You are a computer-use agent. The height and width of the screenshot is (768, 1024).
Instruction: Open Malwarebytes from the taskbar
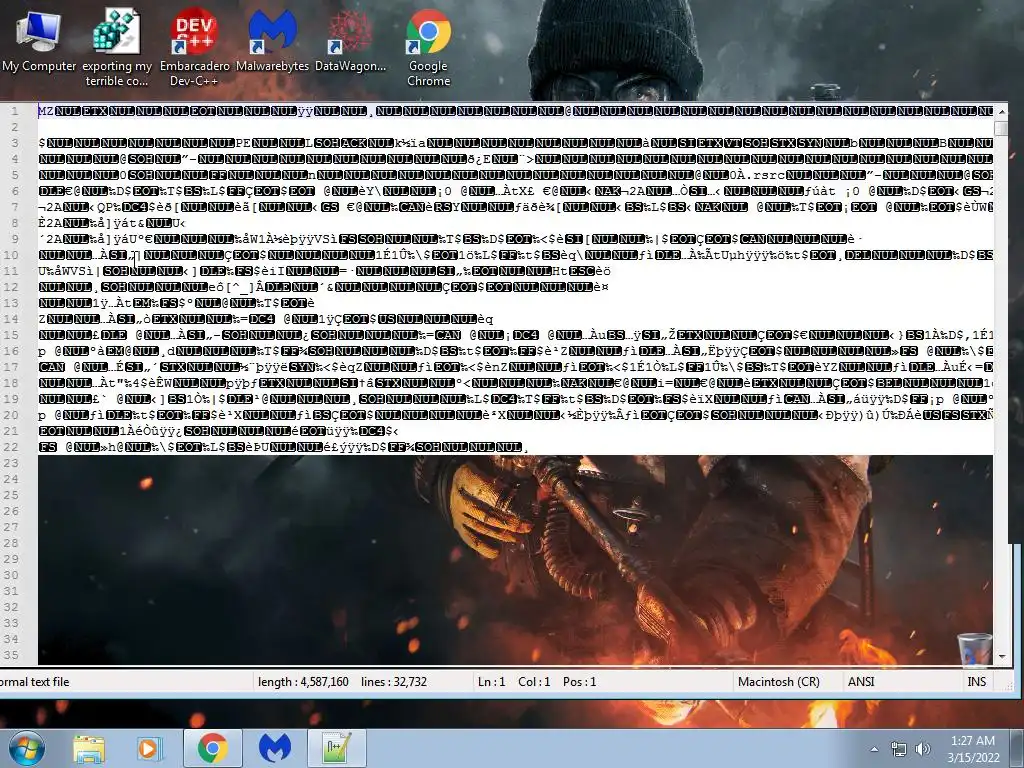pyautogui.click(x=274, y=748)
